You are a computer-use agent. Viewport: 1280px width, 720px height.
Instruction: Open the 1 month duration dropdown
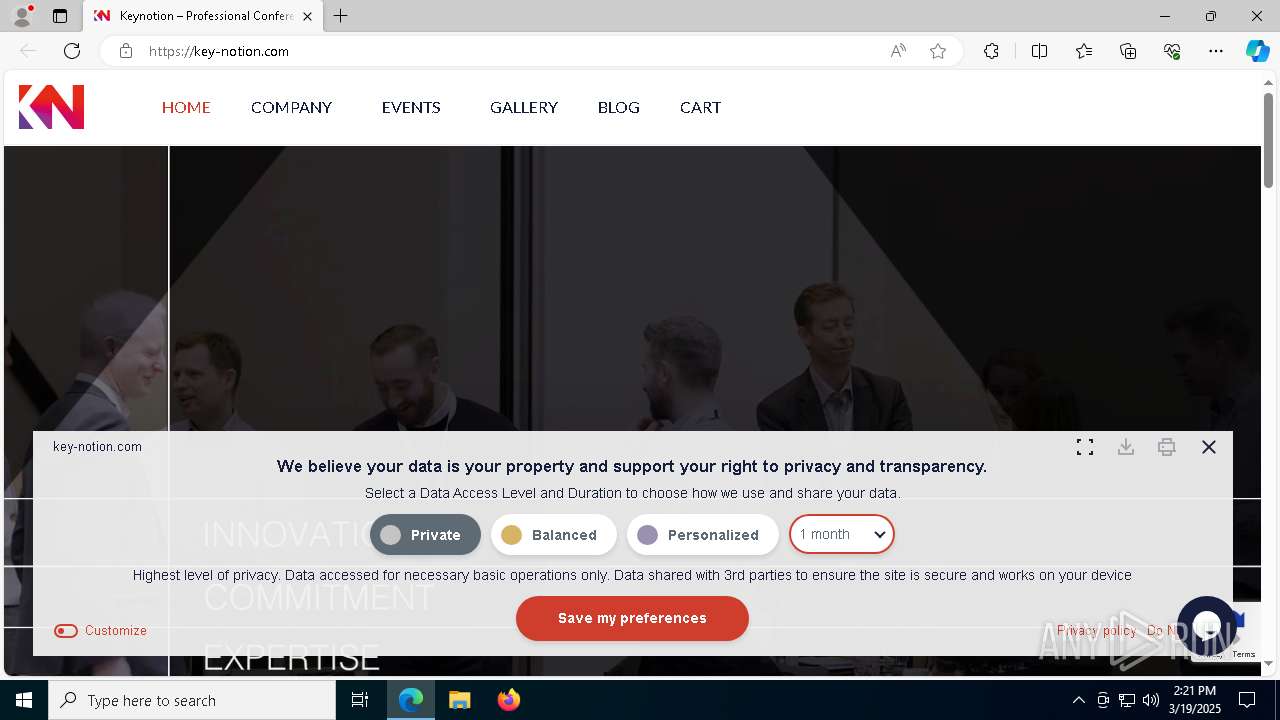[x=842, y=534]
